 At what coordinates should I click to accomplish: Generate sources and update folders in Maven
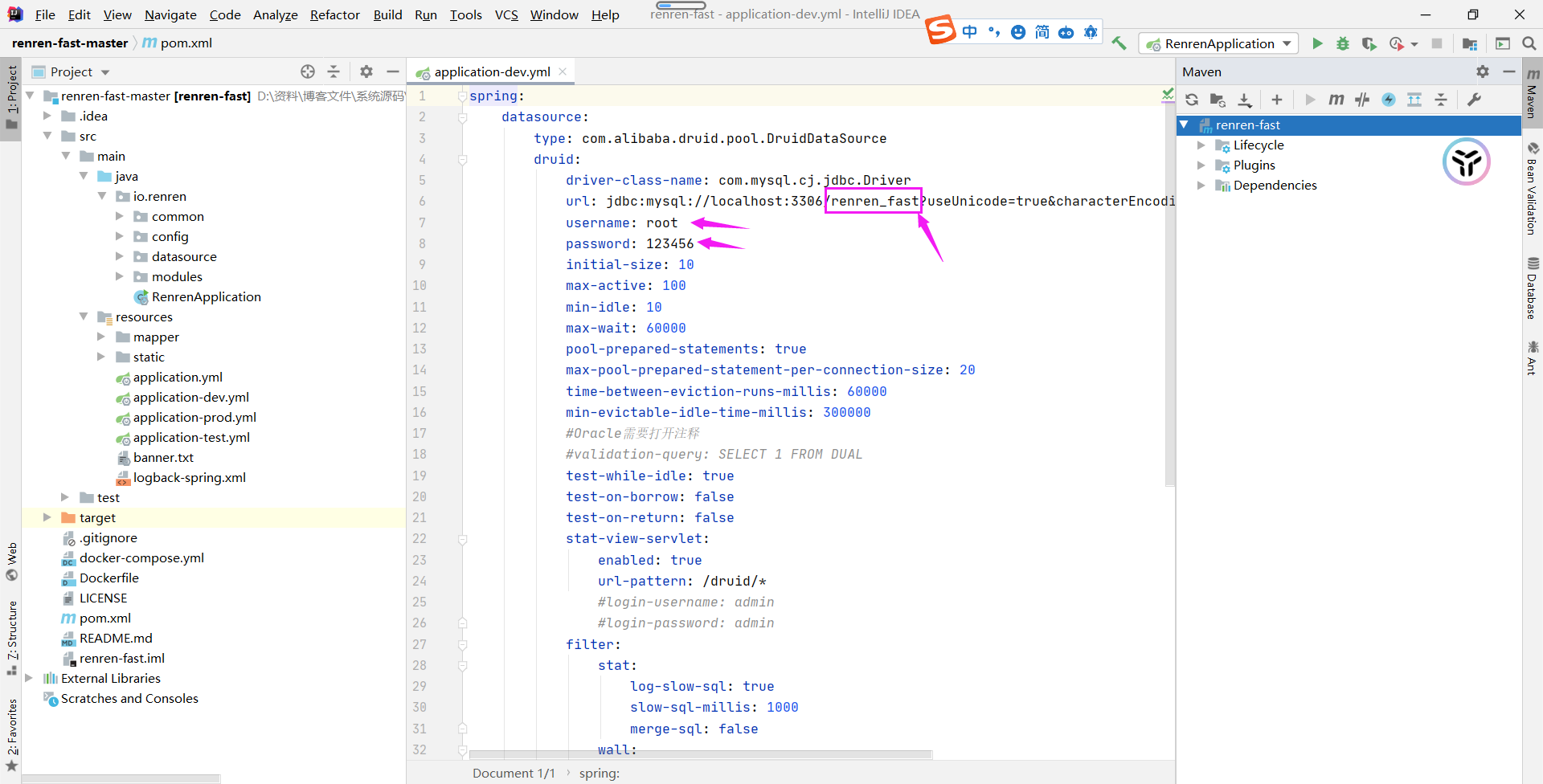[x=1218, y=100]
